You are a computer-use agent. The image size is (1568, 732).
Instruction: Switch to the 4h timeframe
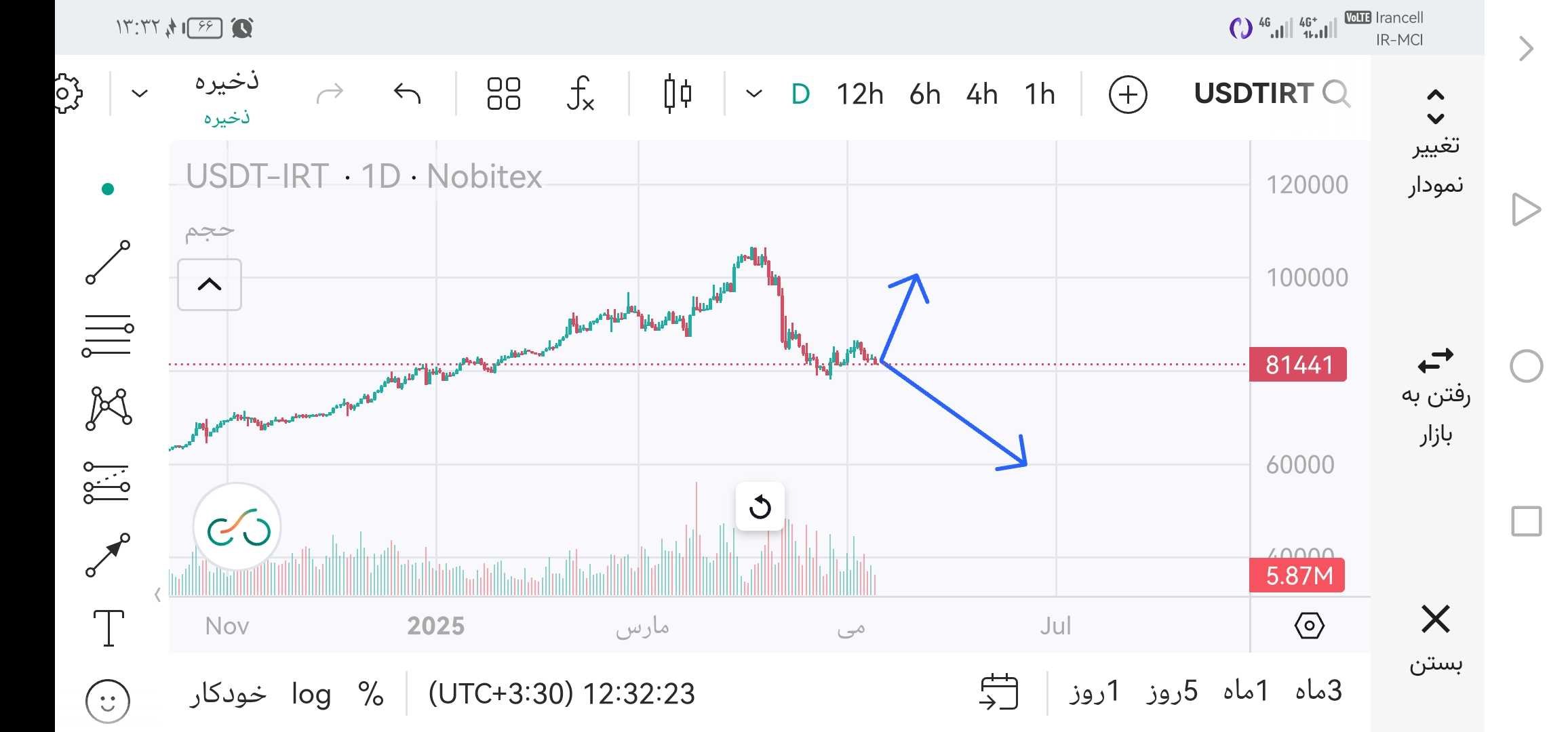point(981,94)
